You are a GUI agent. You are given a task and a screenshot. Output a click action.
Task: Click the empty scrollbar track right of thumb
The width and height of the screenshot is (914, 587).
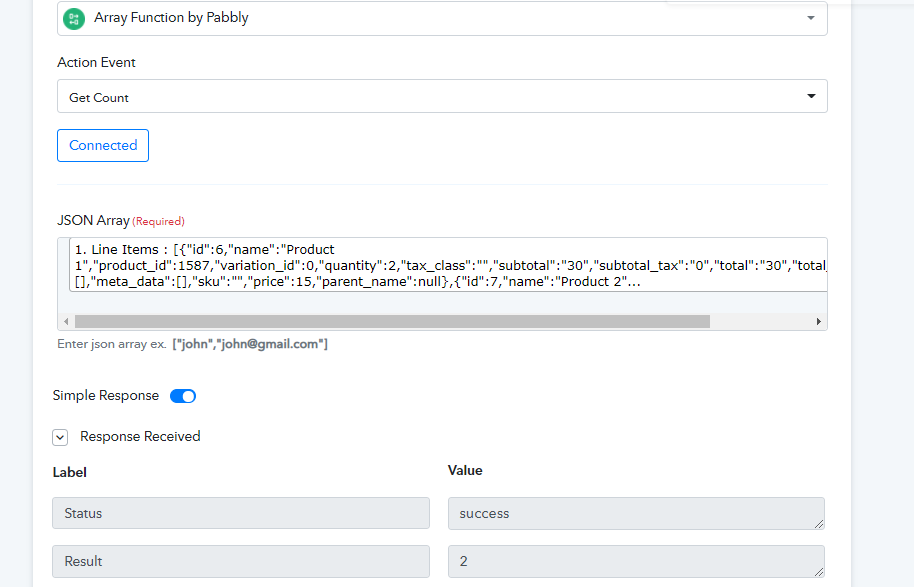click(760, 322)
